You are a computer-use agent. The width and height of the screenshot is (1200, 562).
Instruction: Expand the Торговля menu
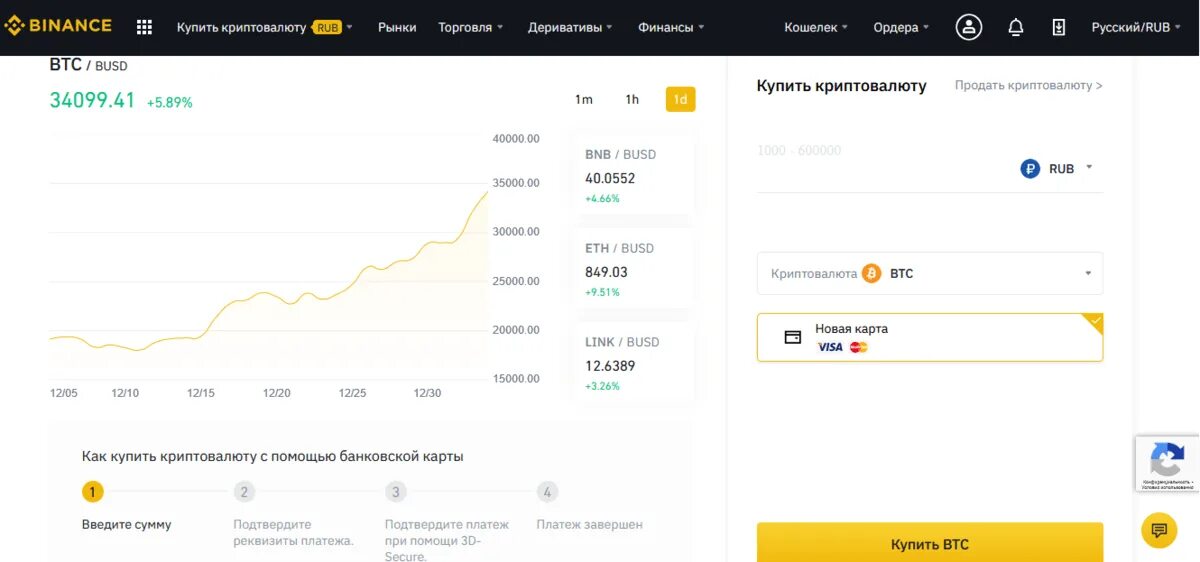[x=471, y=27]
